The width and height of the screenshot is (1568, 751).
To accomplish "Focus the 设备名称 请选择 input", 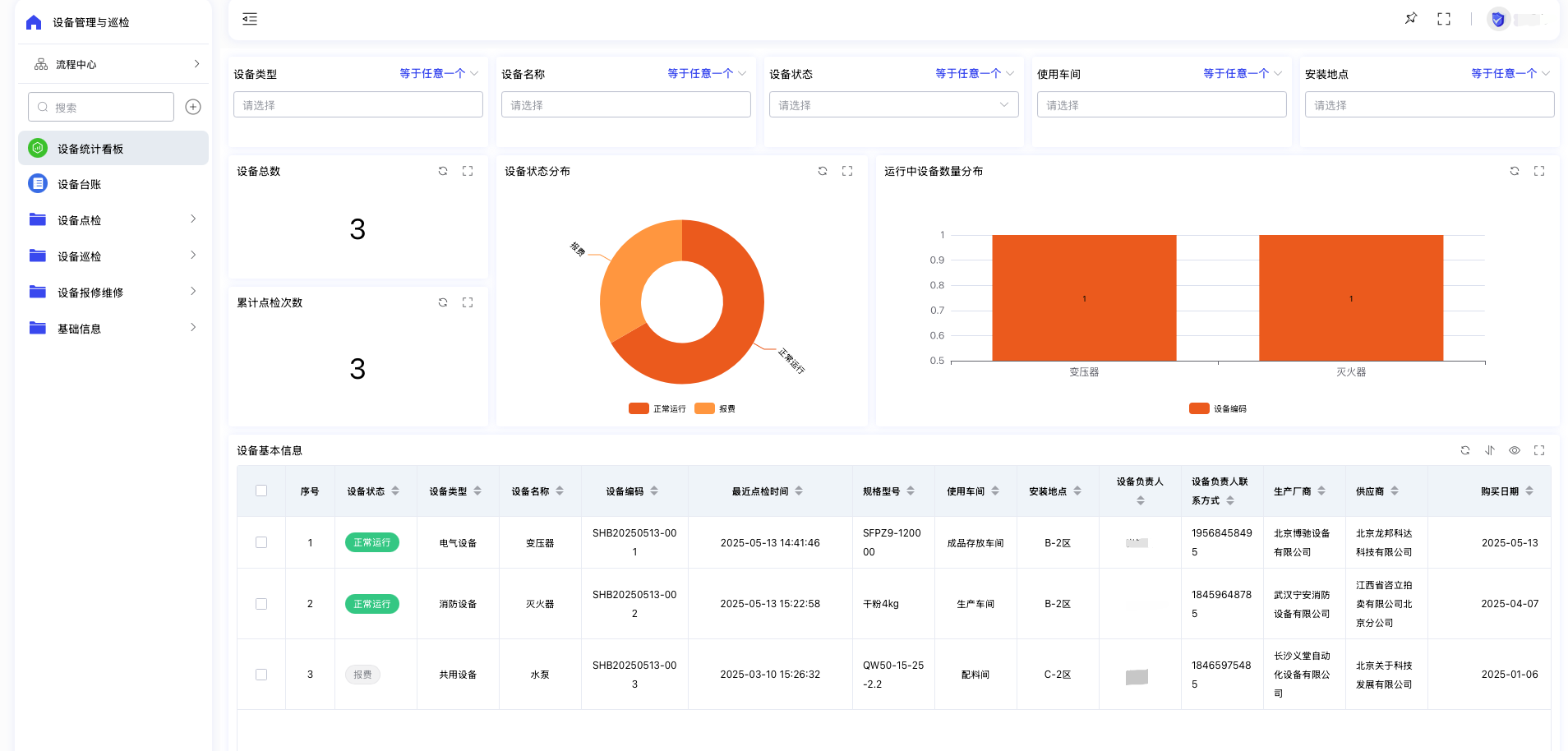I will coord(626,104).
